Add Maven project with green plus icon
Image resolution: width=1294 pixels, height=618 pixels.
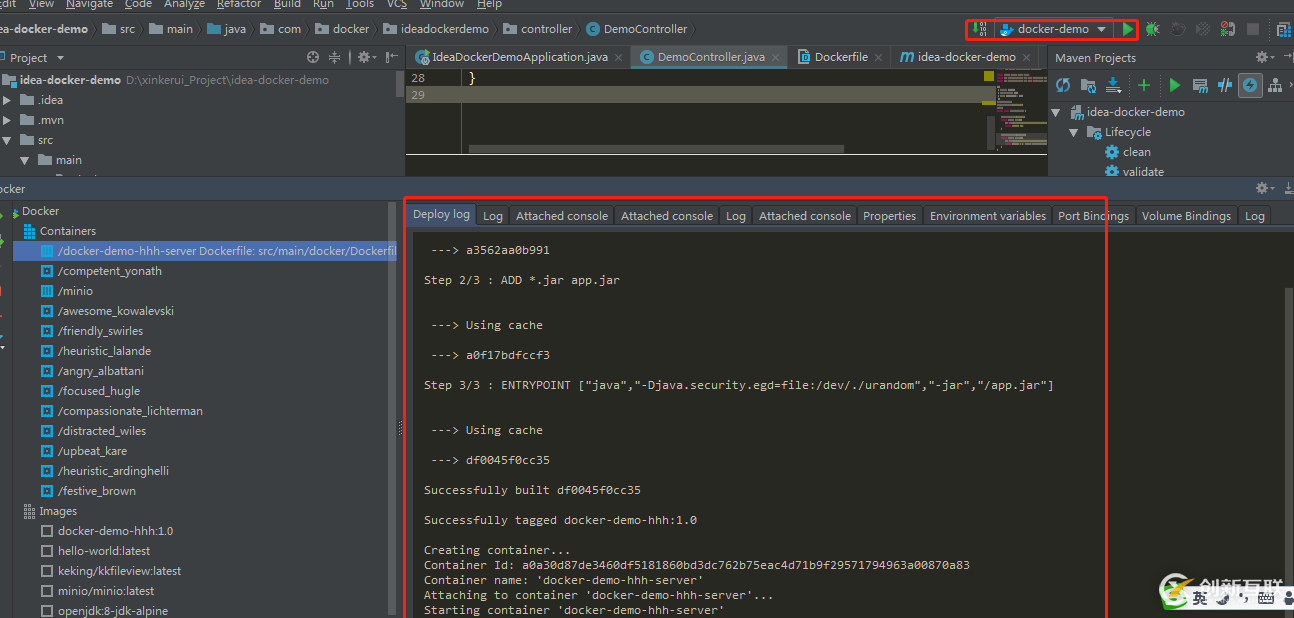pyautogui.click(x=1144, y=86)
